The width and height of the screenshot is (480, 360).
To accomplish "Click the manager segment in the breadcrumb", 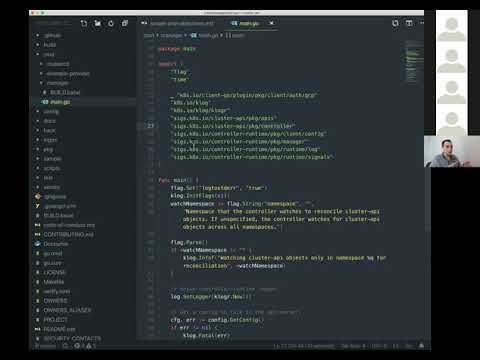I will [171, 35].
